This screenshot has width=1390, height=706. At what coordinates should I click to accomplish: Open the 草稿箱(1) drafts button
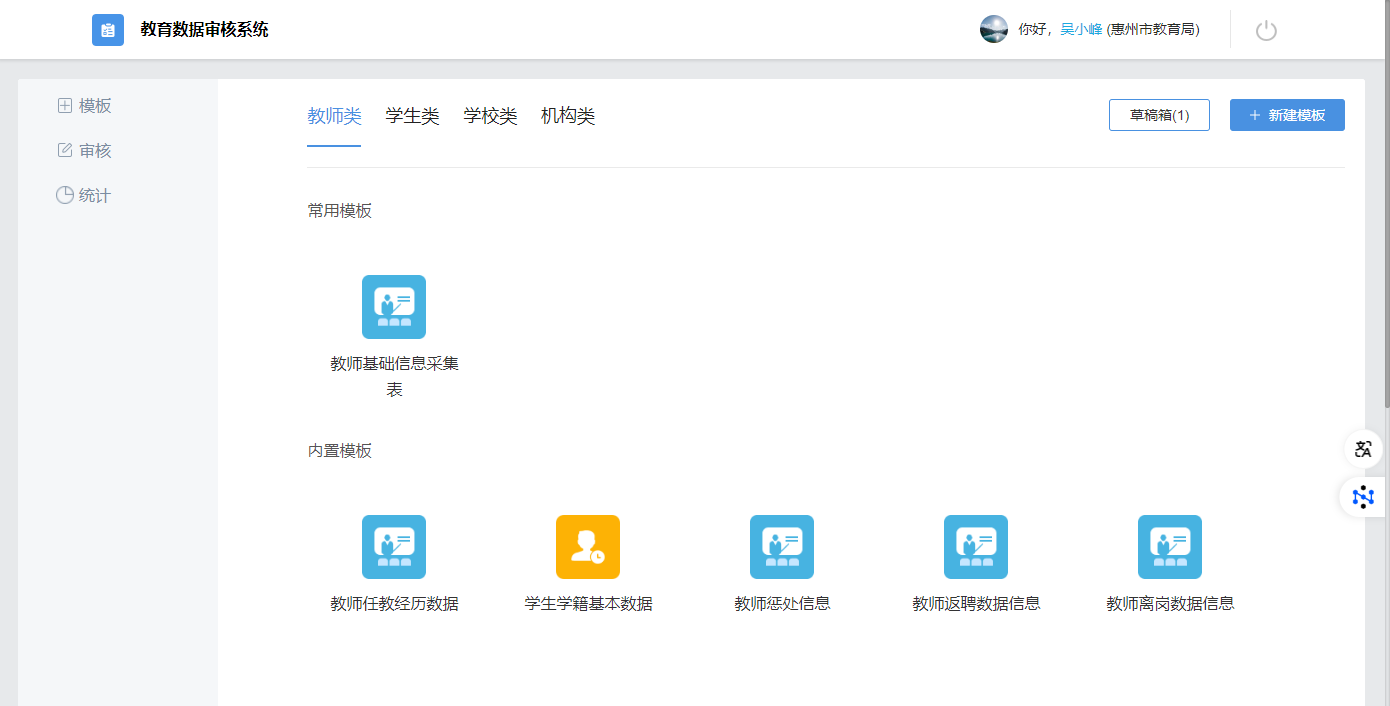pos(1159,115)
